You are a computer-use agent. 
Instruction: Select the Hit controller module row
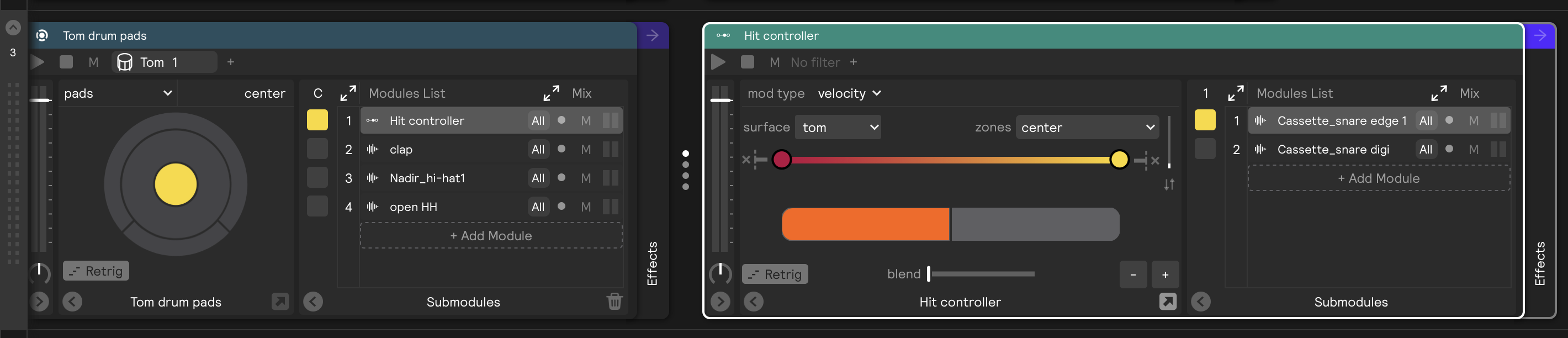(x=491, y=120)
